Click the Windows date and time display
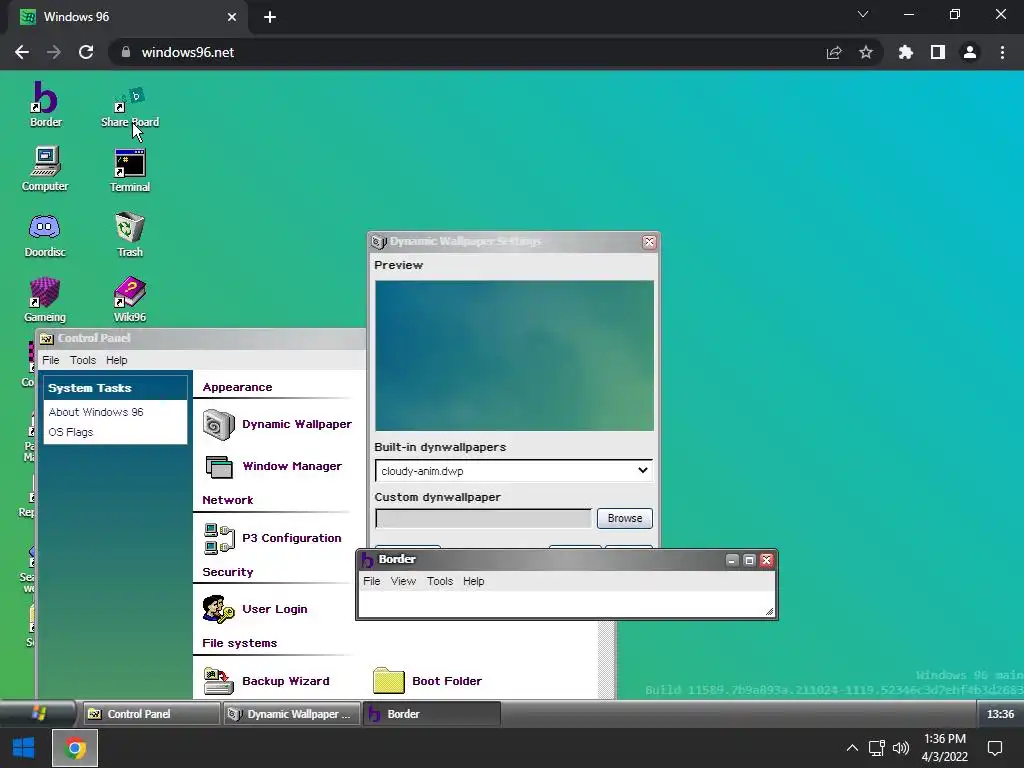Viewport: 1024px width, 768px height. tap(944, 748)
